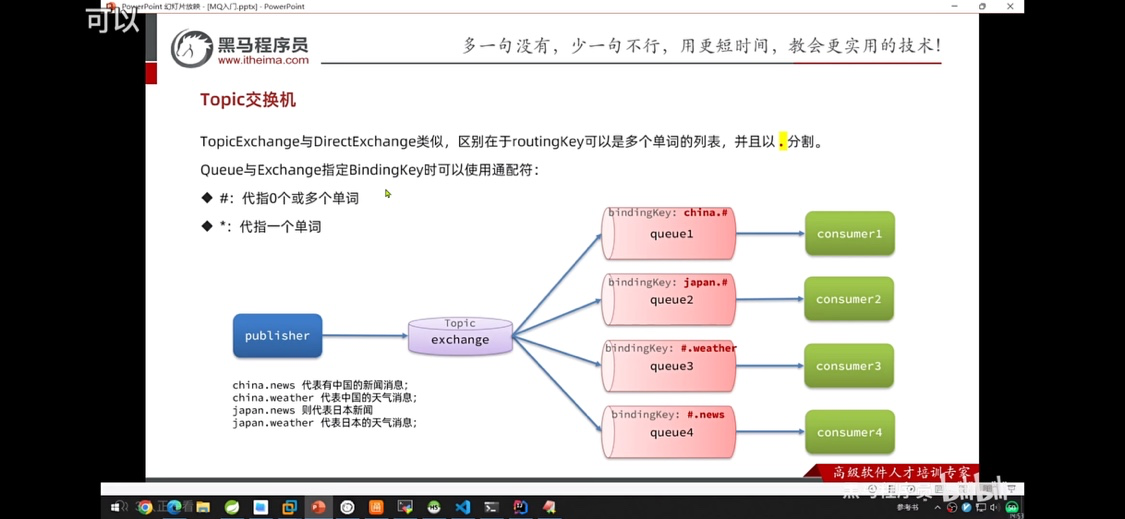The height and width of the screenshot is (519, 1125).
Task: Open network settings tray icon
Action: click(981, 508)
